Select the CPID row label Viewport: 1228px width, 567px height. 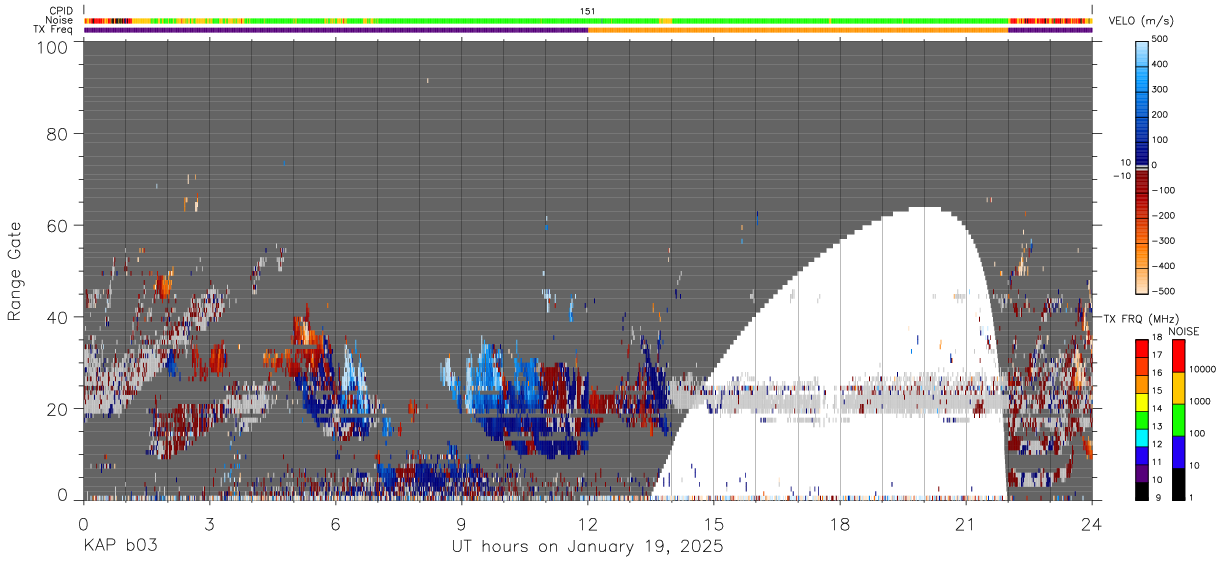pos(61,11)
